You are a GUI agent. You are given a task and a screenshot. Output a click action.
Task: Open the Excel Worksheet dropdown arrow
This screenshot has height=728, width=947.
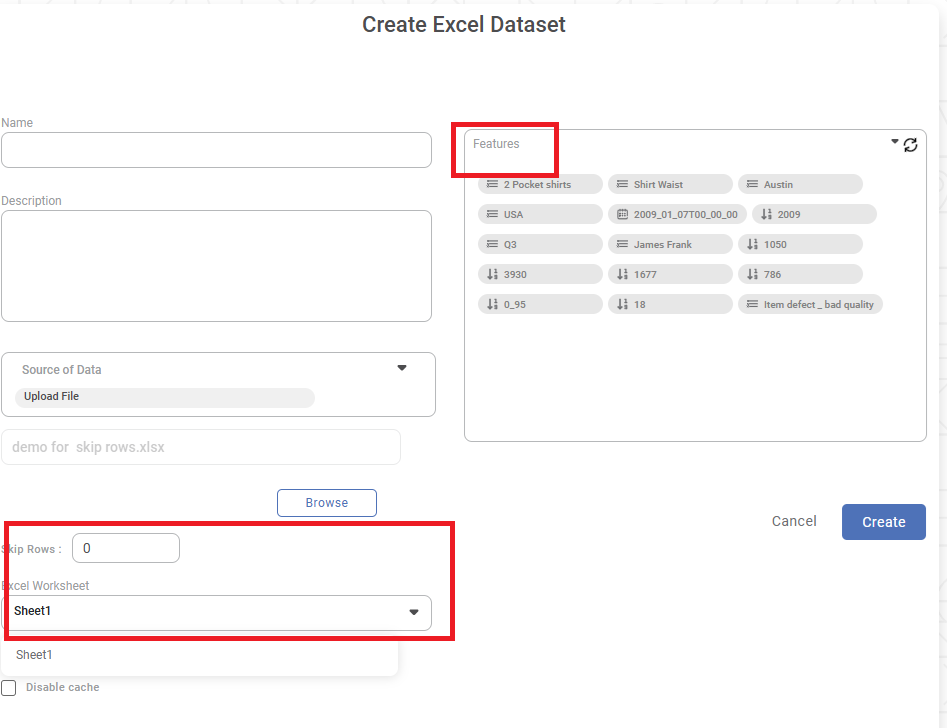click(x=414, y=612)
